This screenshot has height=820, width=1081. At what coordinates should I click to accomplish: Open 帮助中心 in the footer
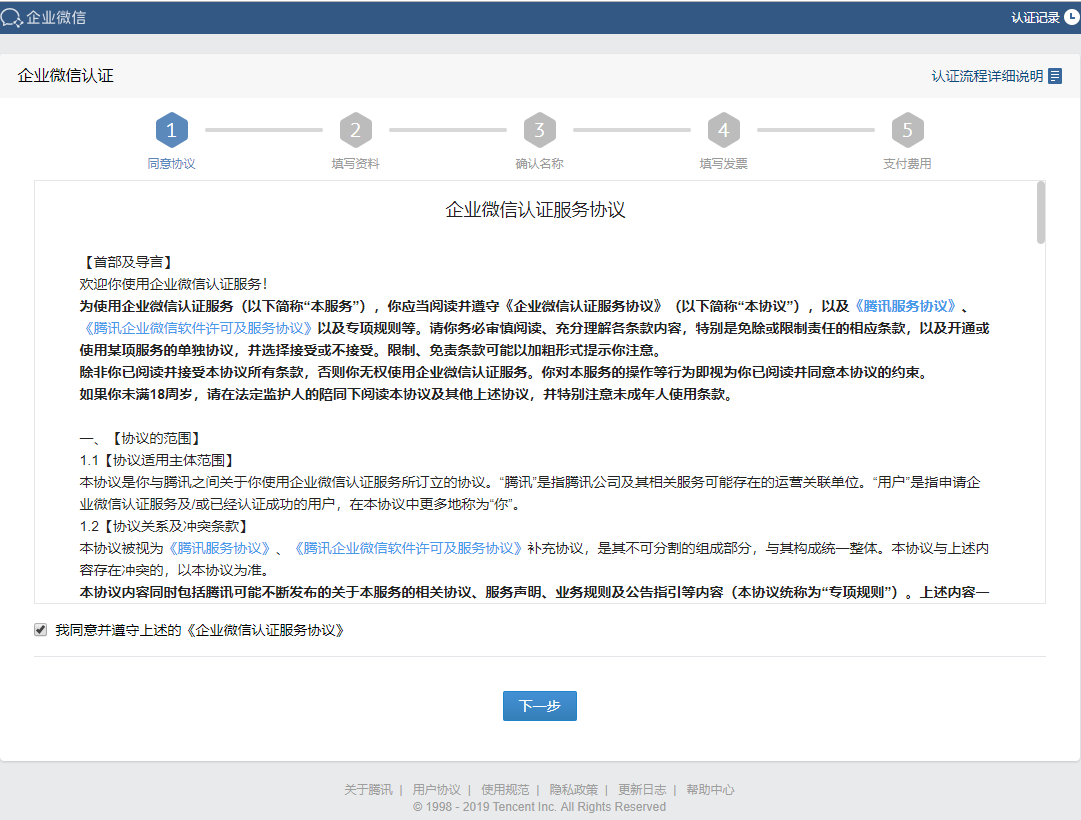pyautogui.click(x=709, y=789)
